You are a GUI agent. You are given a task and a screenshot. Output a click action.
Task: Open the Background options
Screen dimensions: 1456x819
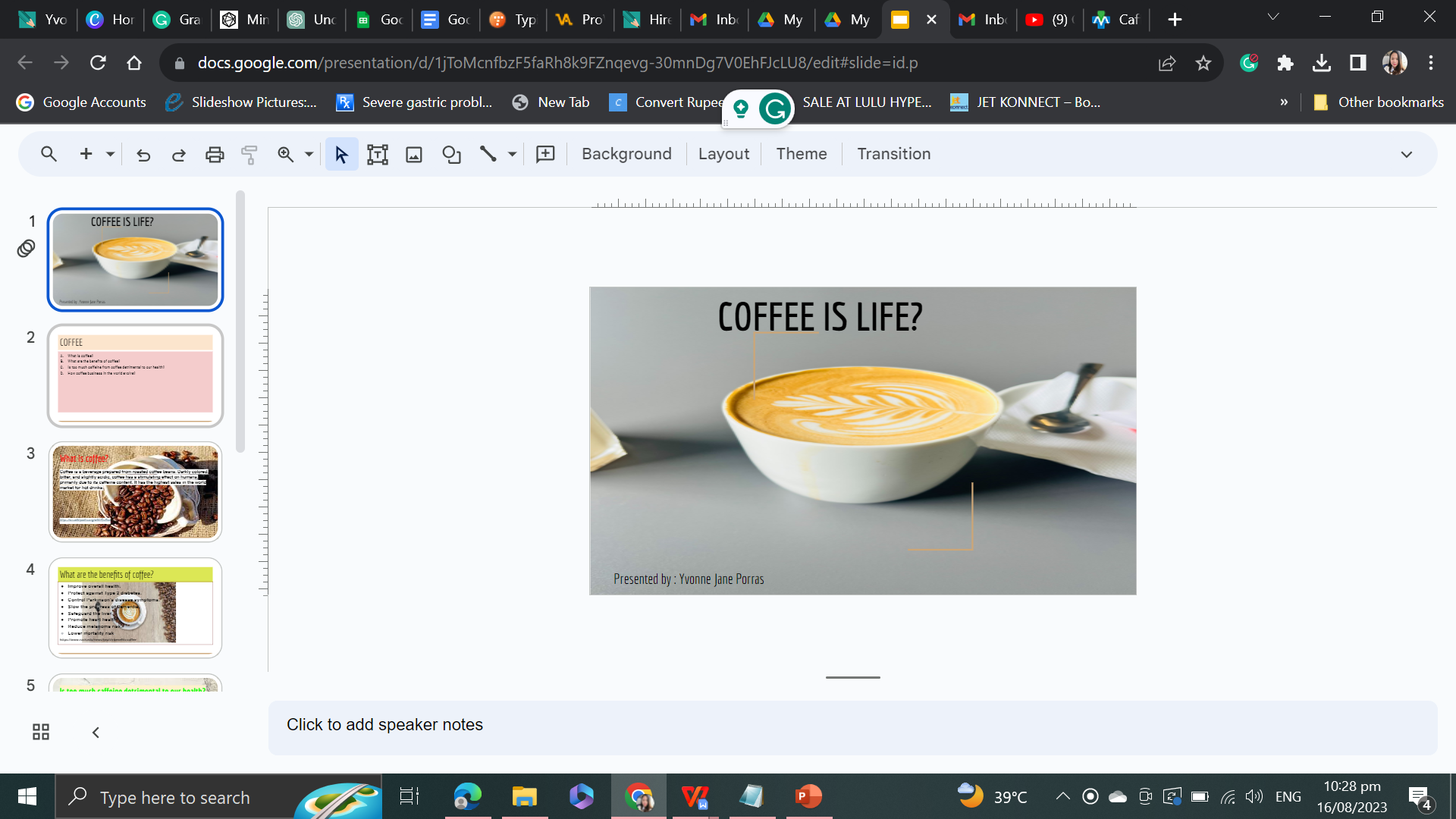tap(626, 154)
